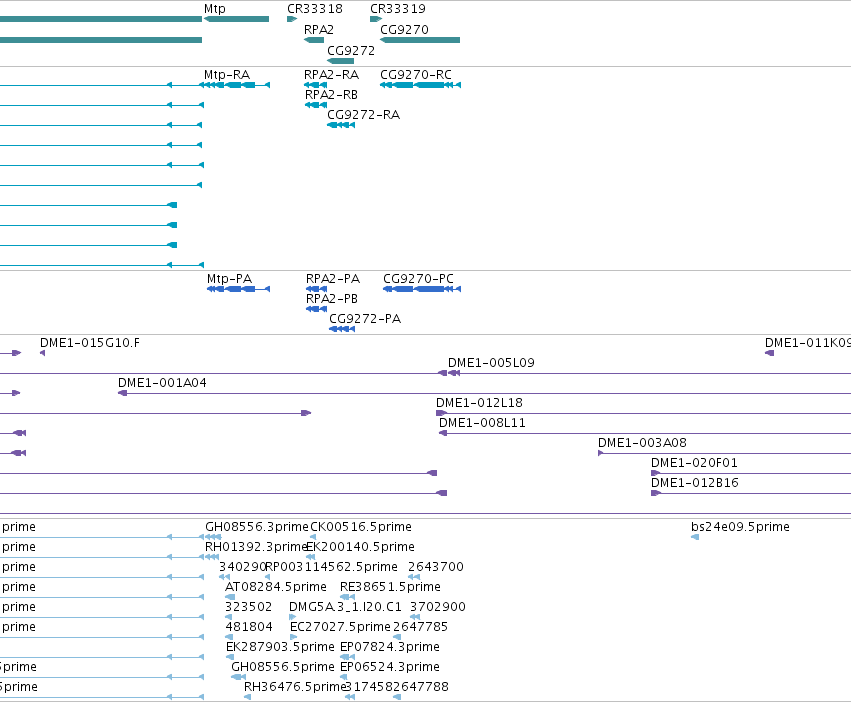Image resolution: width=851 pixels, height=702 pixels.
Task: Select the DME1-005L09 clone label
Action: 491,363
